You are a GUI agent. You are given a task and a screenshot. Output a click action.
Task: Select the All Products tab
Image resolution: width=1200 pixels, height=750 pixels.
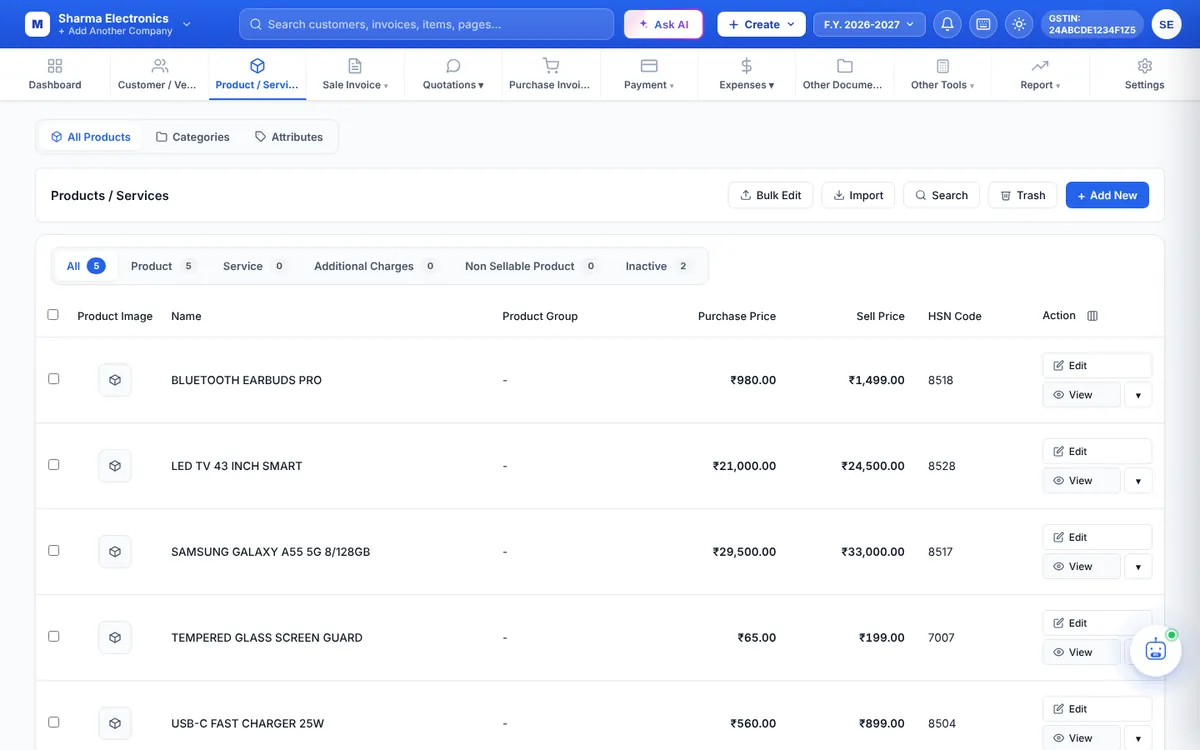[x=91, y=137]
